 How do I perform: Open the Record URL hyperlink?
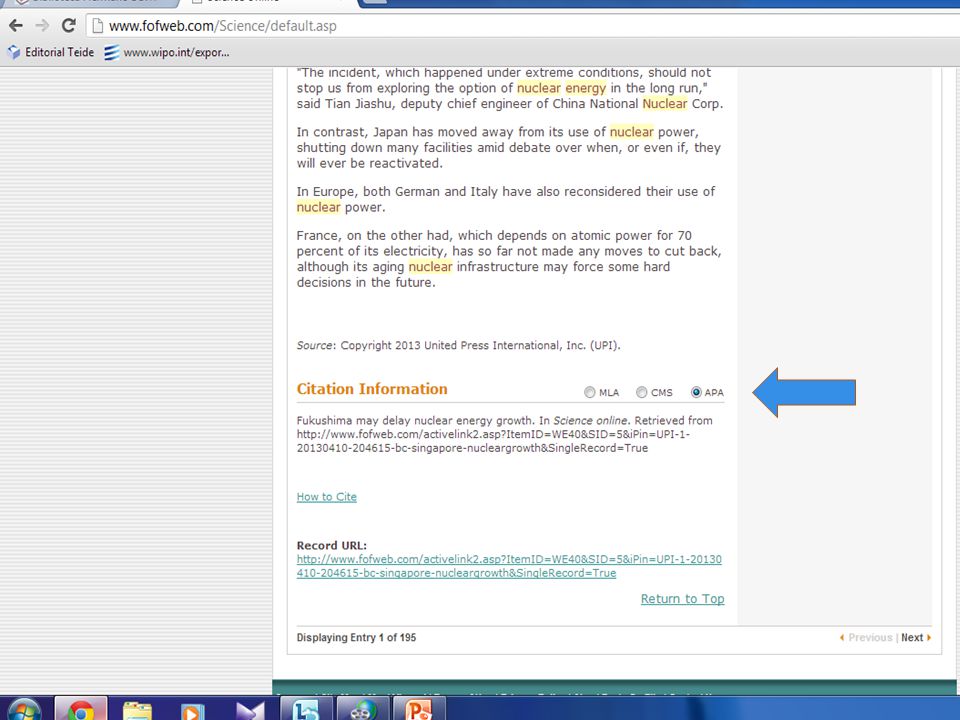pyautogui.click(x=509, y=566)
